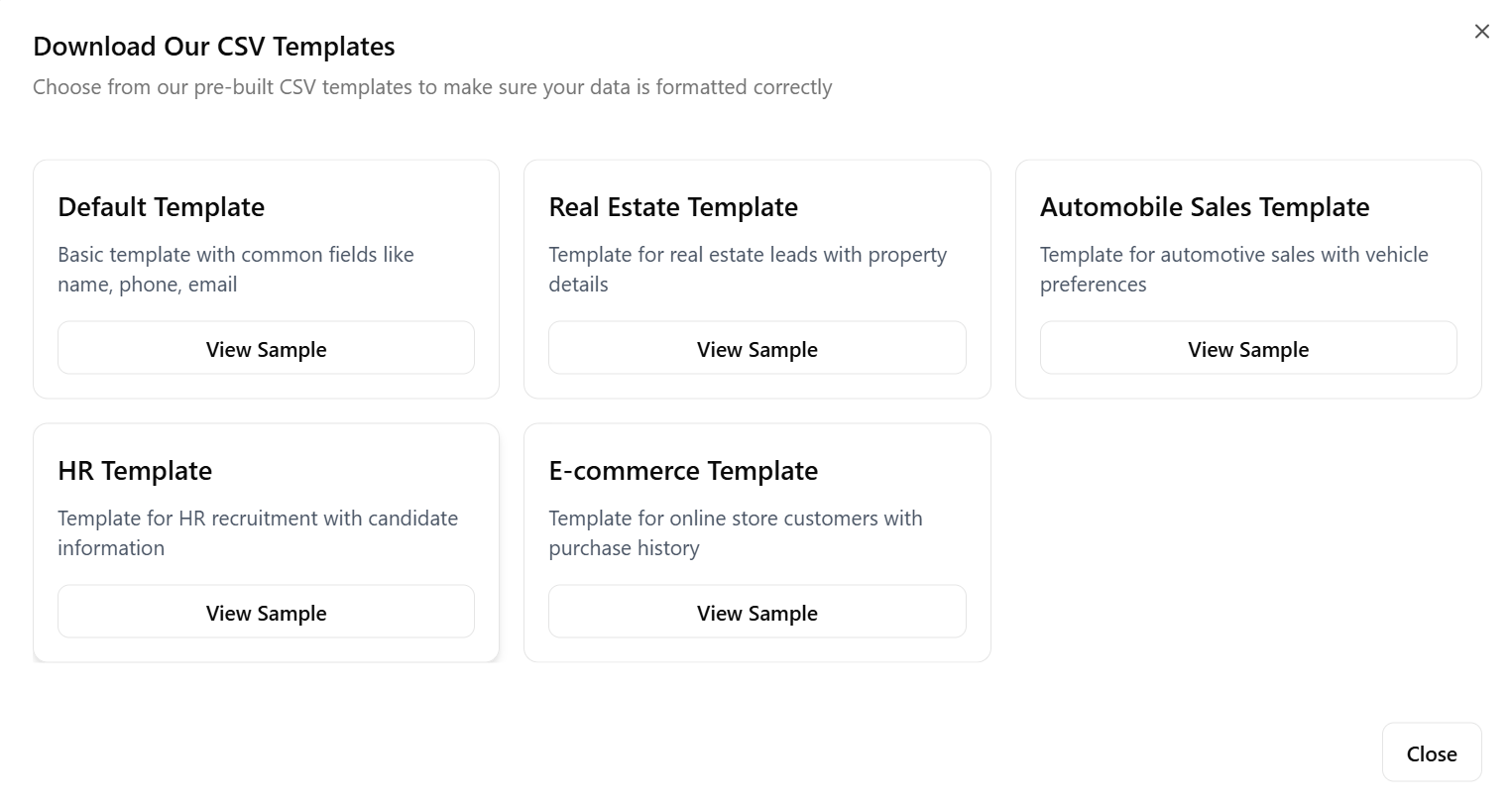Dismiss dialog with the X icon

[1481, 32]
